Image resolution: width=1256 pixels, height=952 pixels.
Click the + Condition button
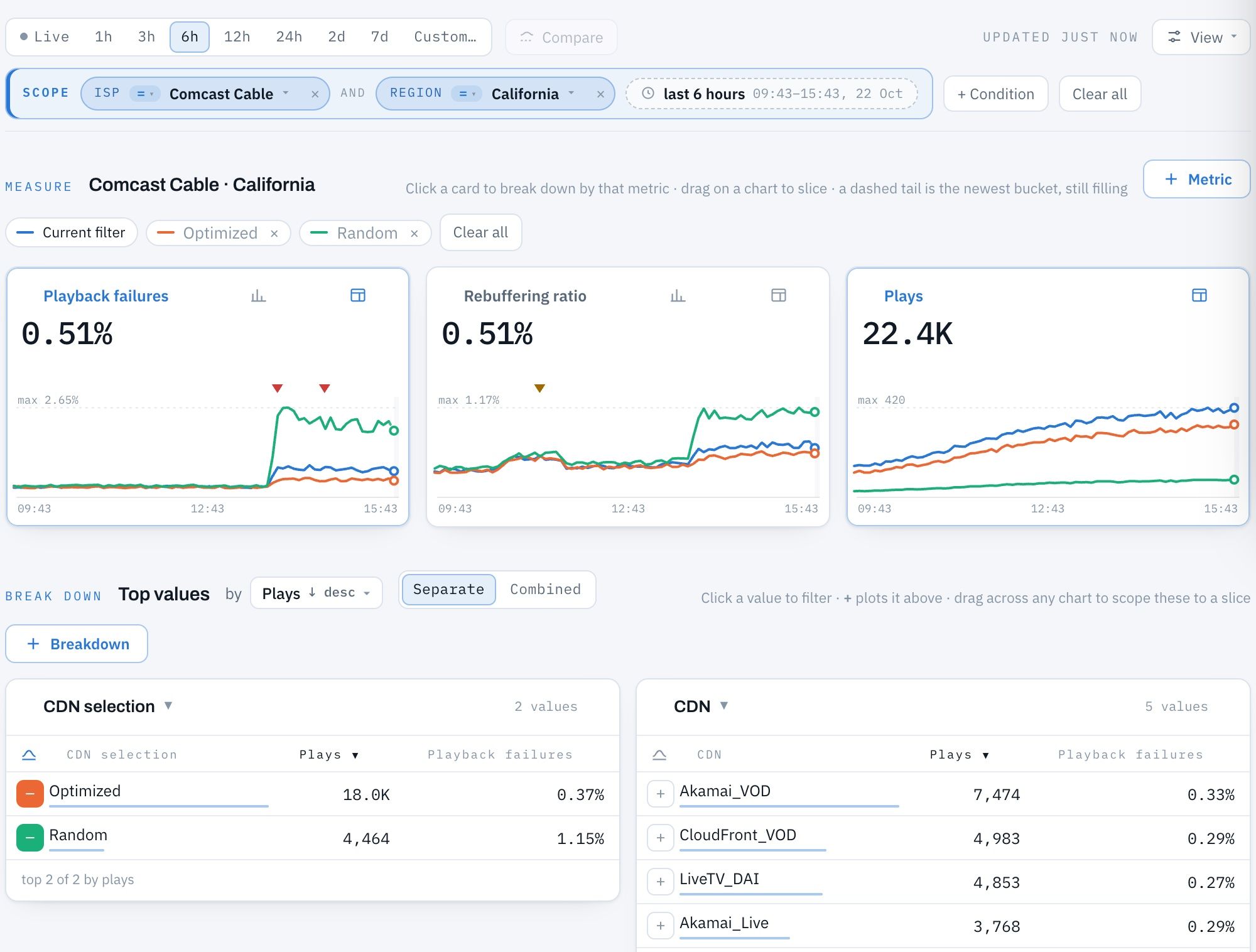pos(996,94)
